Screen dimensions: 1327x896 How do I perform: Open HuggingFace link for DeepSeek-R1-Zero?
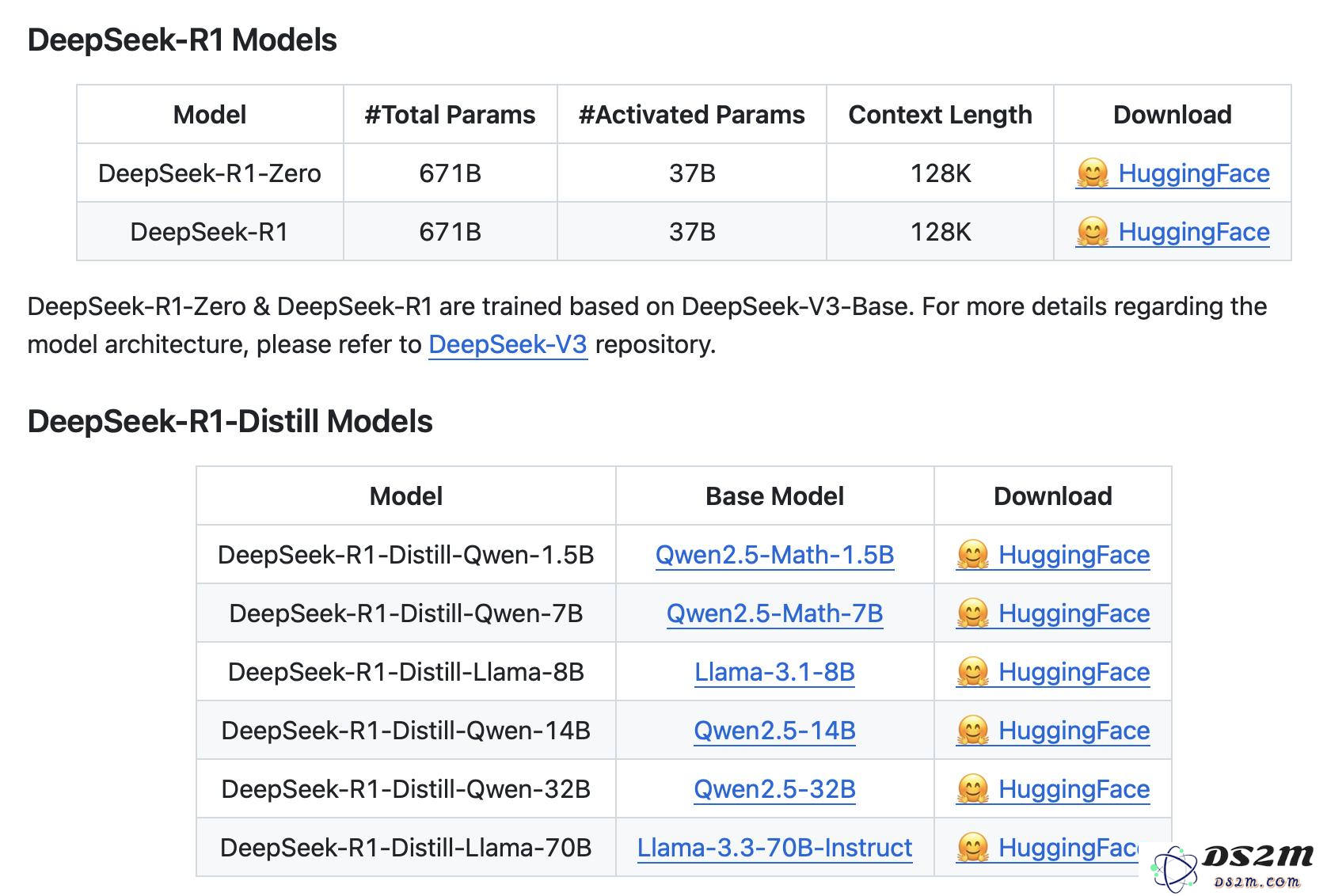(x=1173, y=173)
